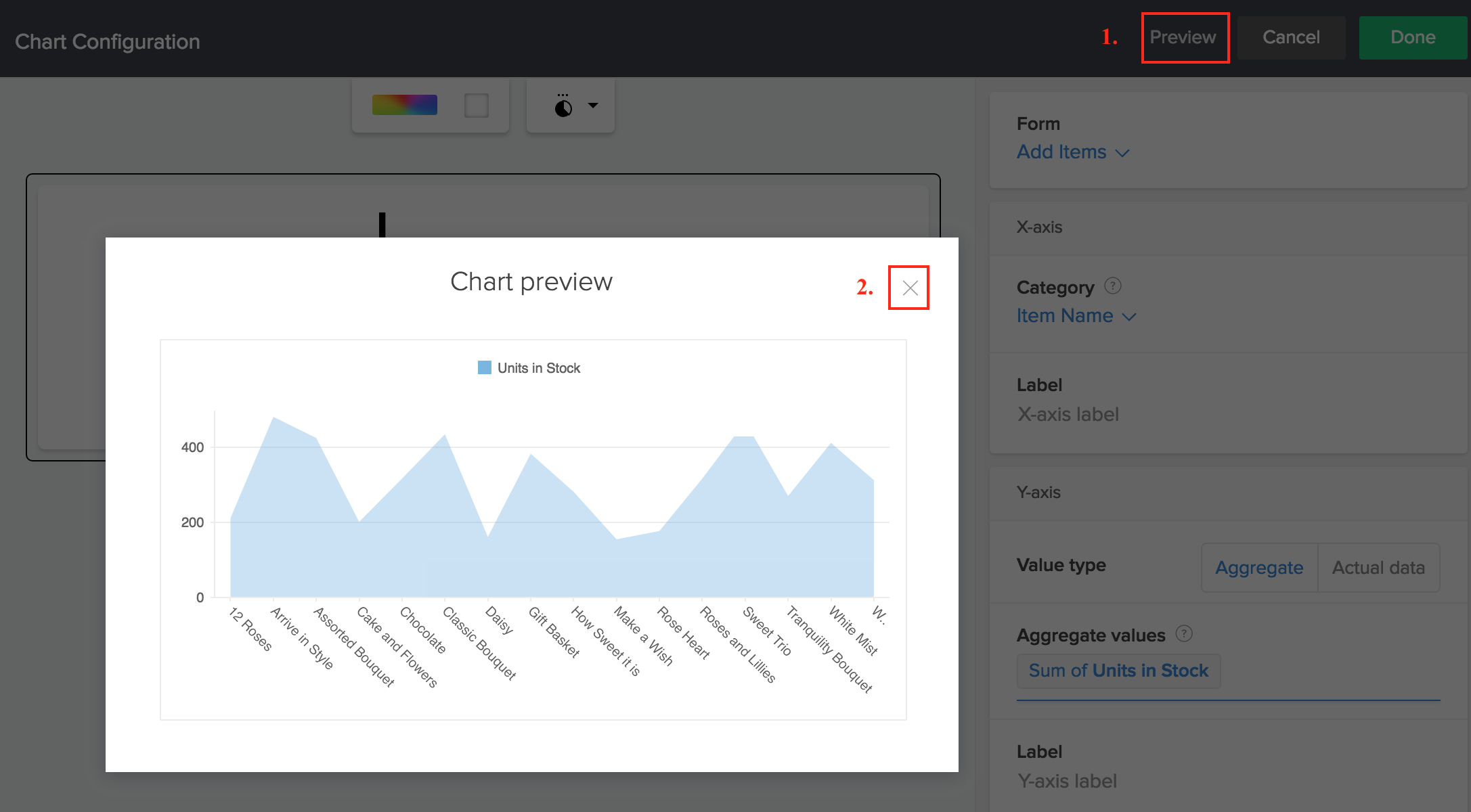Click Sum of Units in Stock tag
Image resolution: width=1471 pixels, height=812 pixels.
(x=1118, y=671)
